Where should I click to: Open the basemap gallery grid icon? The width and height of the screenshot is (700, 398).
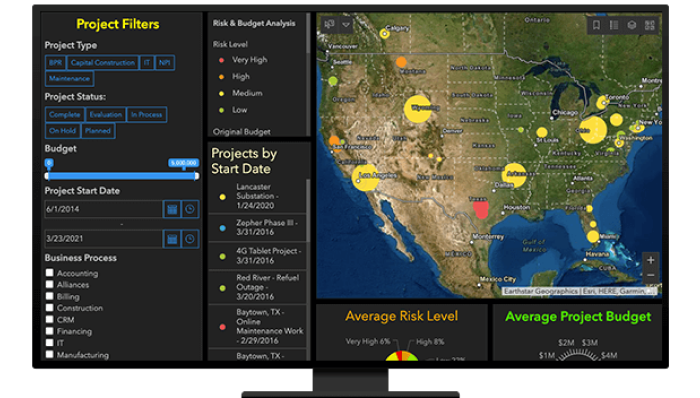pos(650,25)
